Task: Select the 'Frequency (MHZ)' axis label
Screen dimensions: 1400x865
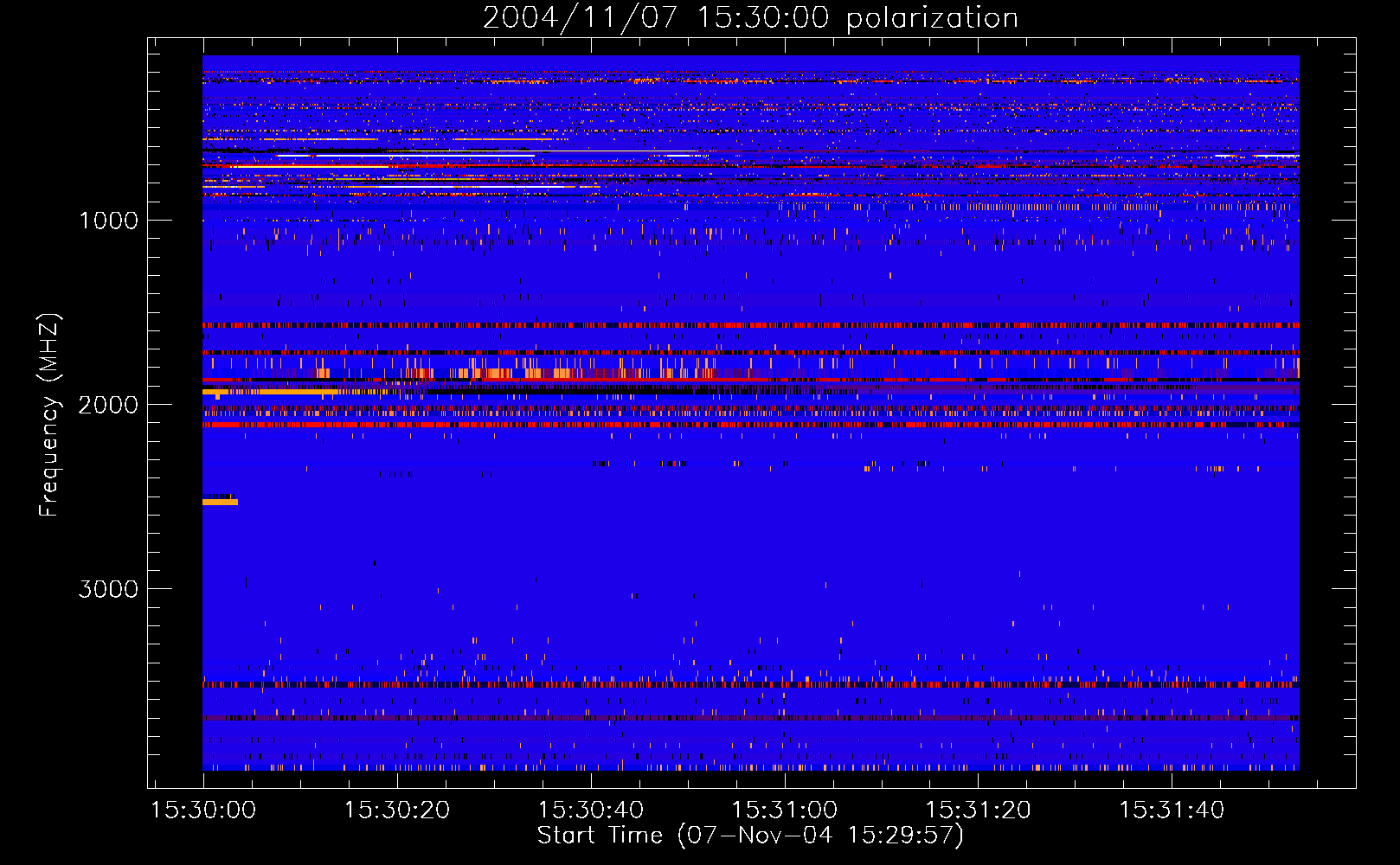Action: [49, 415]
